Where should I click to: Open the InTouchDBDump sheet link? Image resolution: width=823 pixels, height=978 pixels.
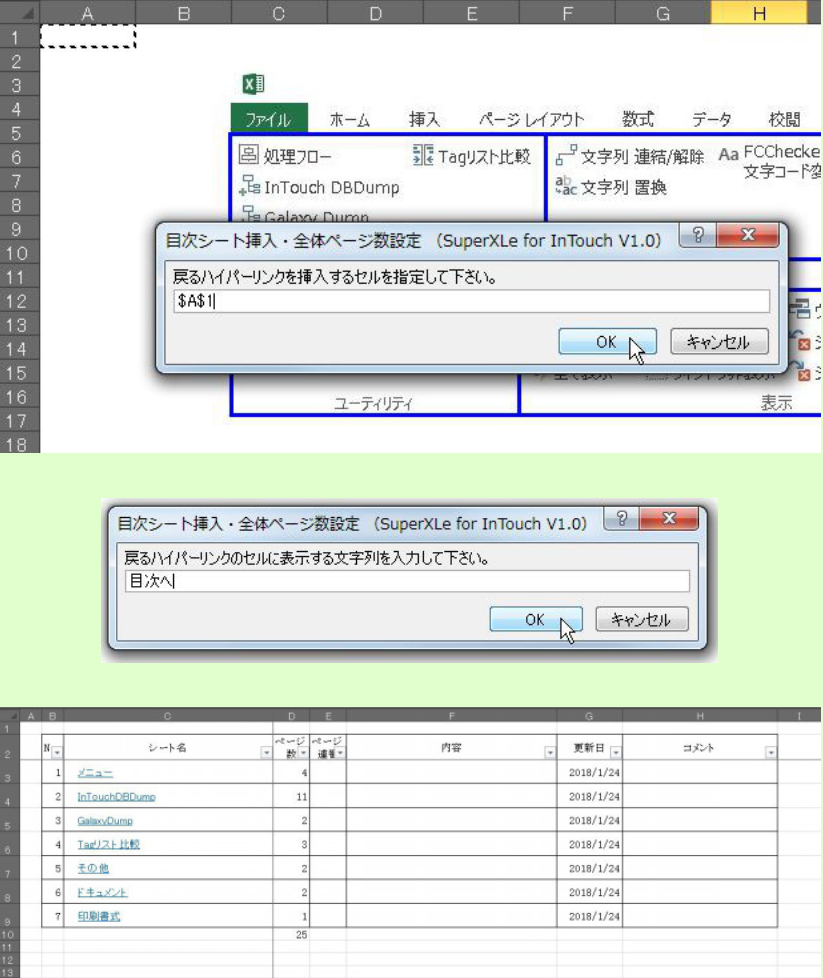(x=116, y=796)
